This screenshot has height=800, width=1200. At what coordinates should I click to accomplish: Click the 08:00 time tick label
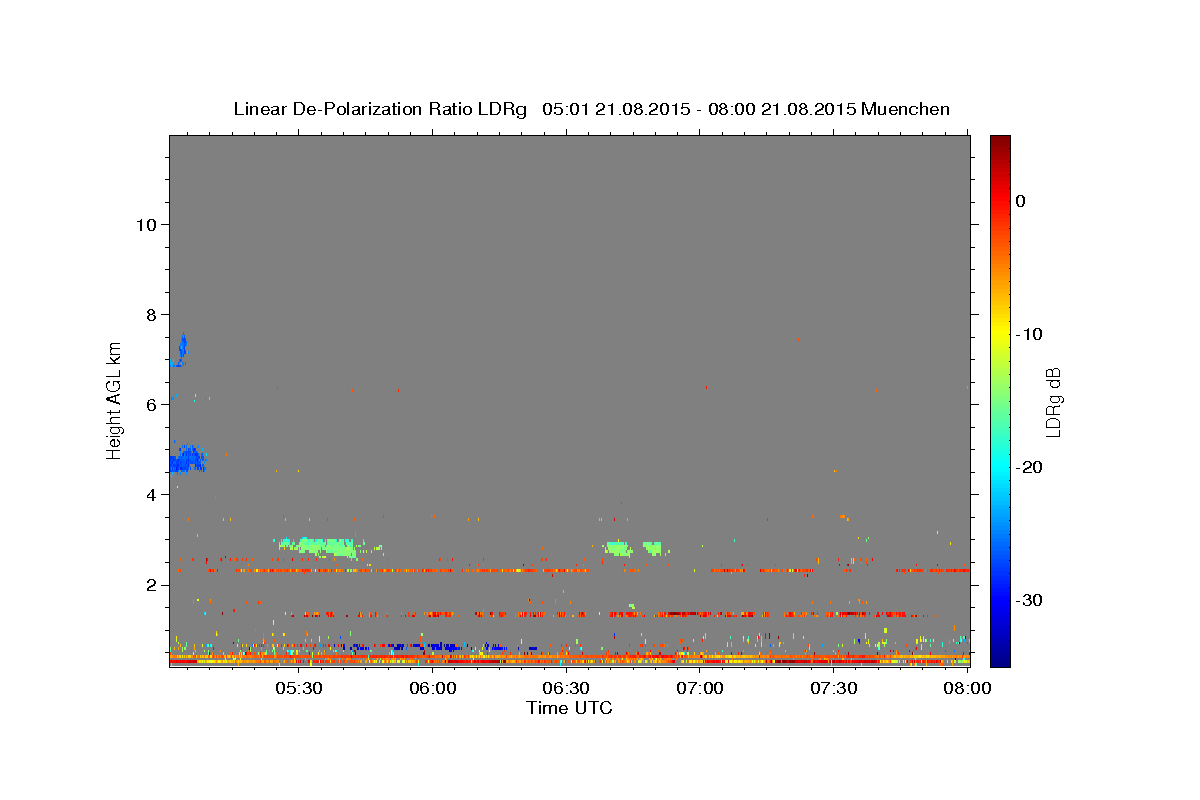coord(968,688)
